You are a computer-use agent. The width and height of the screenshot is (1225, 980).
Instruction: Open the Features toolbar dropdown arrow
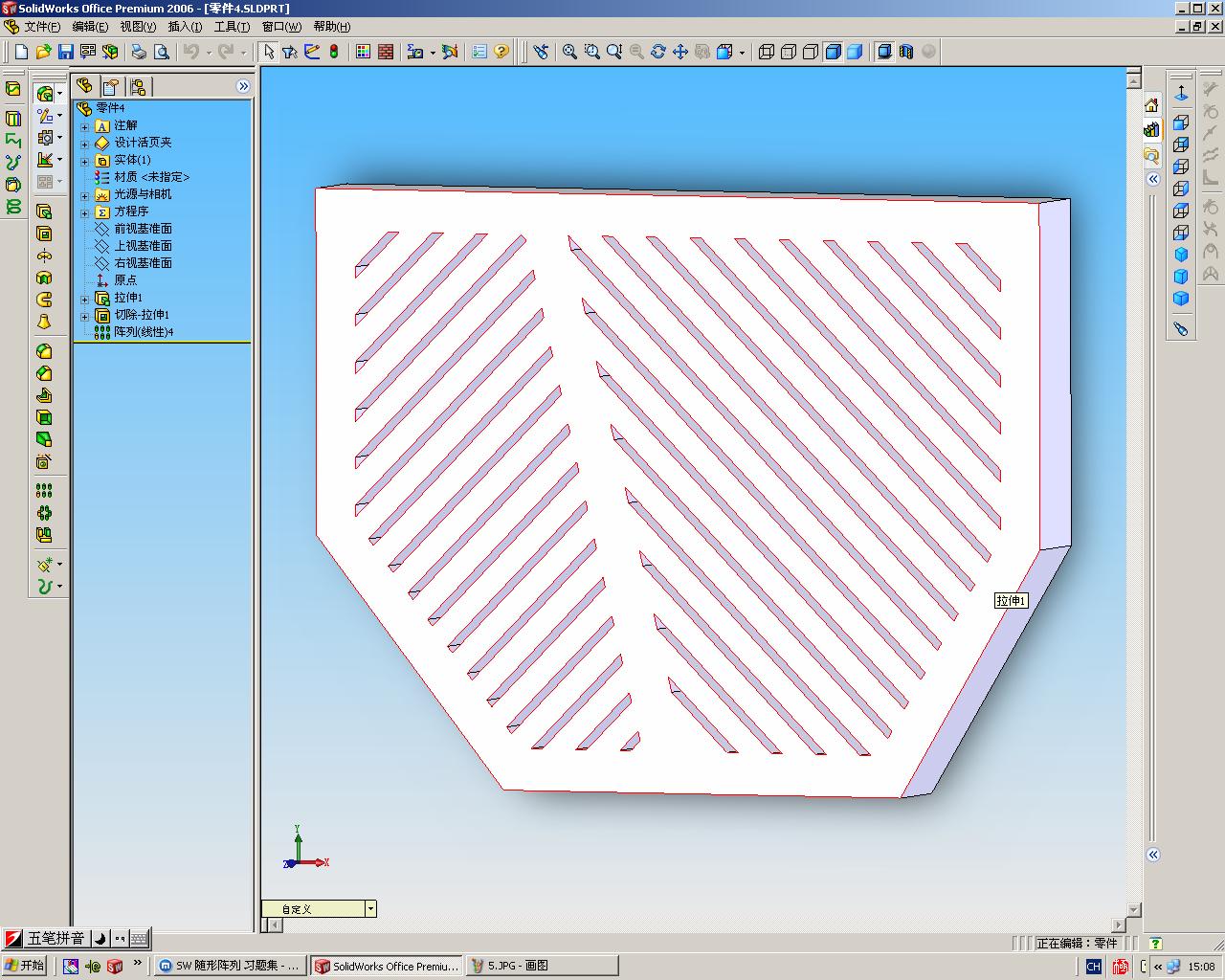coord(59,94)
